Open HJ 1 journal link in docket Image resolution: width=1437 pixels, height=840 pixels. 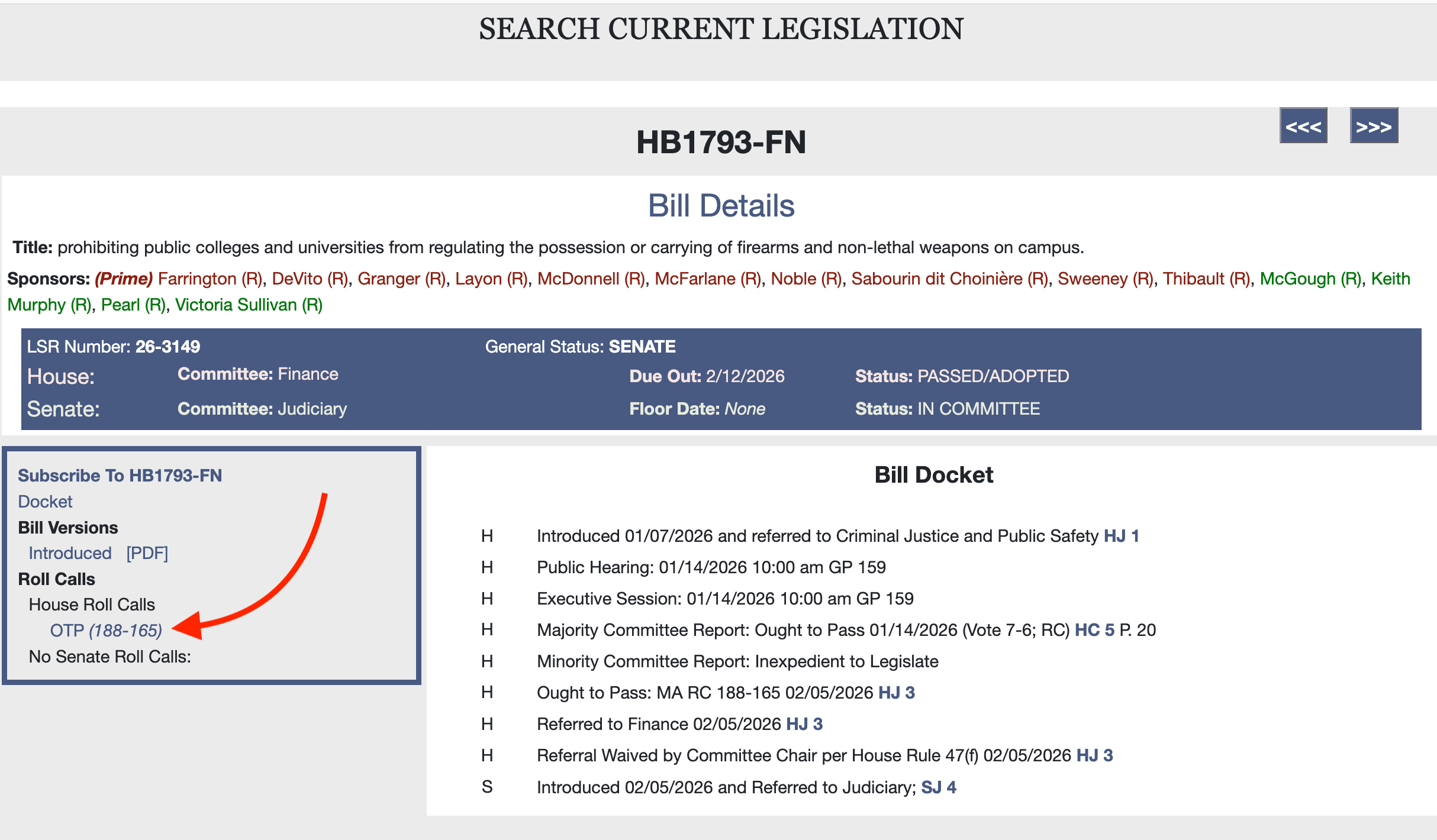1121,536
